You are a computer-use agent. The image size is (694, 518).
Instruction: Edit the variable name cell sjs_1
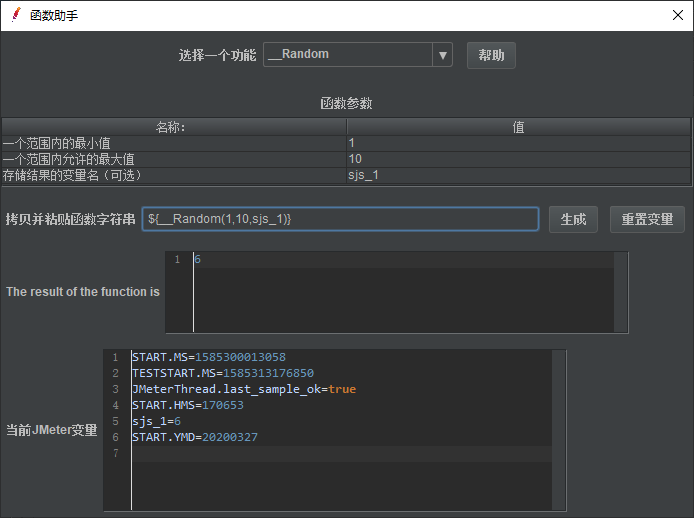518,175
